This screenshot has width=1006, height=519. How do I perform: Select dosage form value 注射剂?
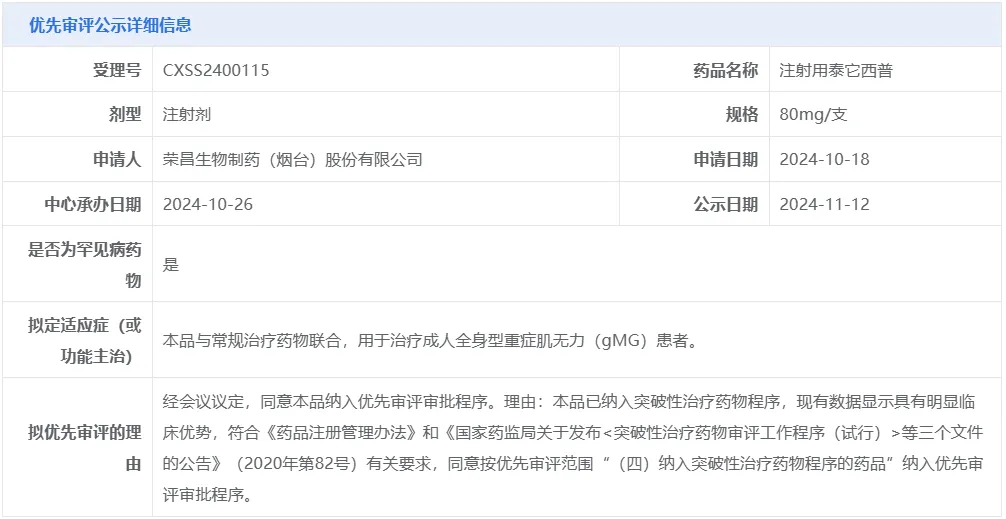click(187, 115)
